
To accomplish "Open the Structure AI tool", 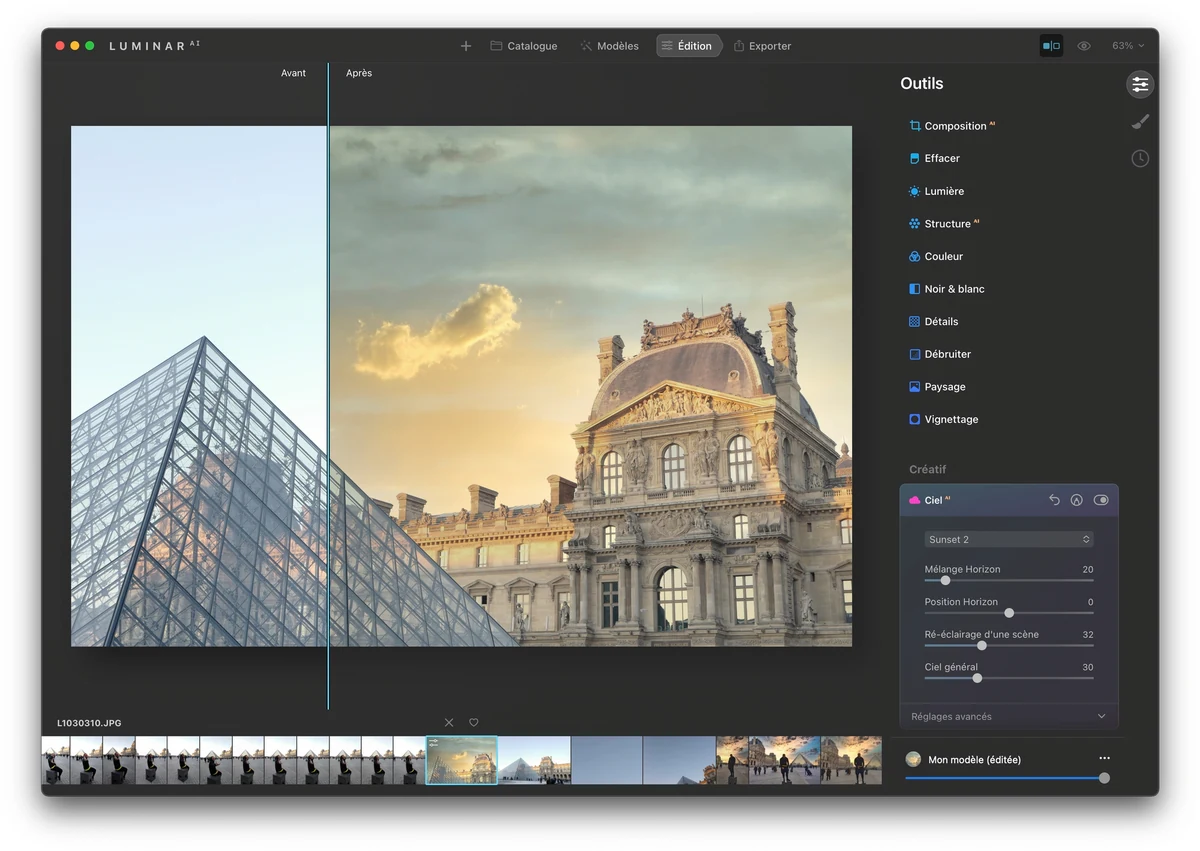I will click(x=943, y=224).
